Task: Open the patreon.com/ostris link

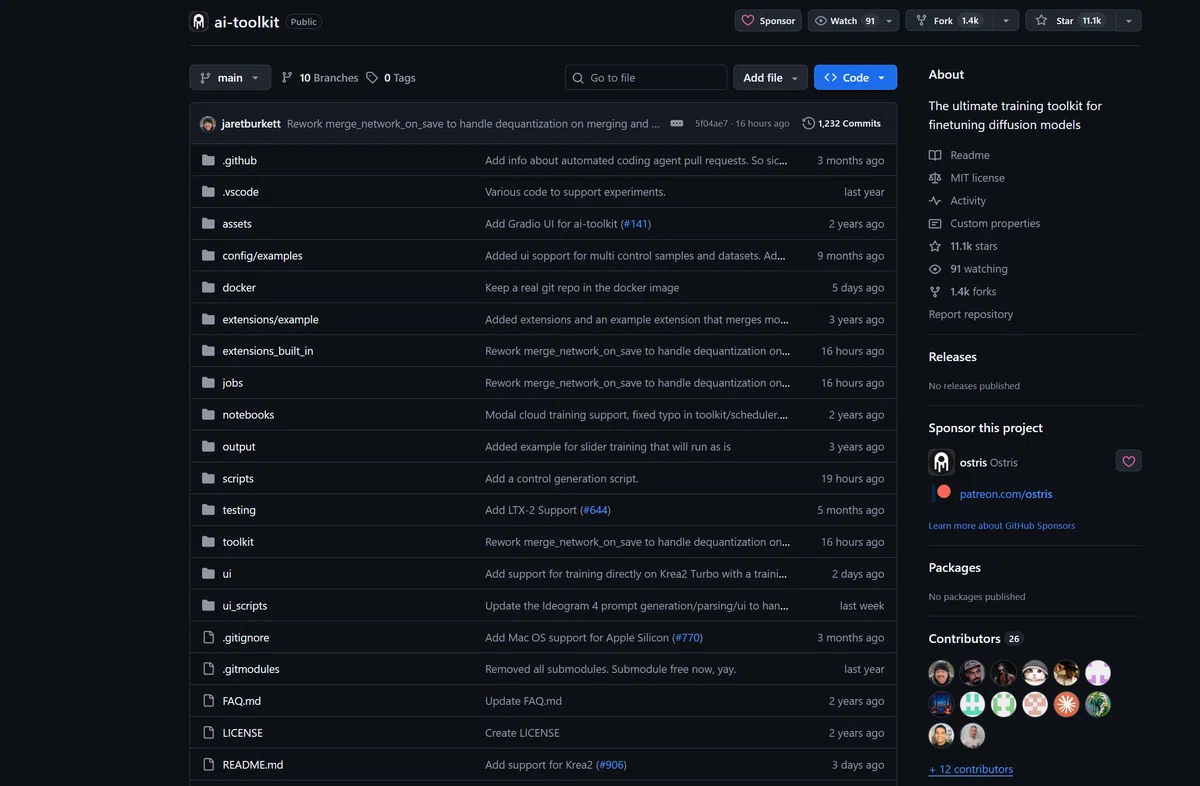Action: tap(1006, 494)
